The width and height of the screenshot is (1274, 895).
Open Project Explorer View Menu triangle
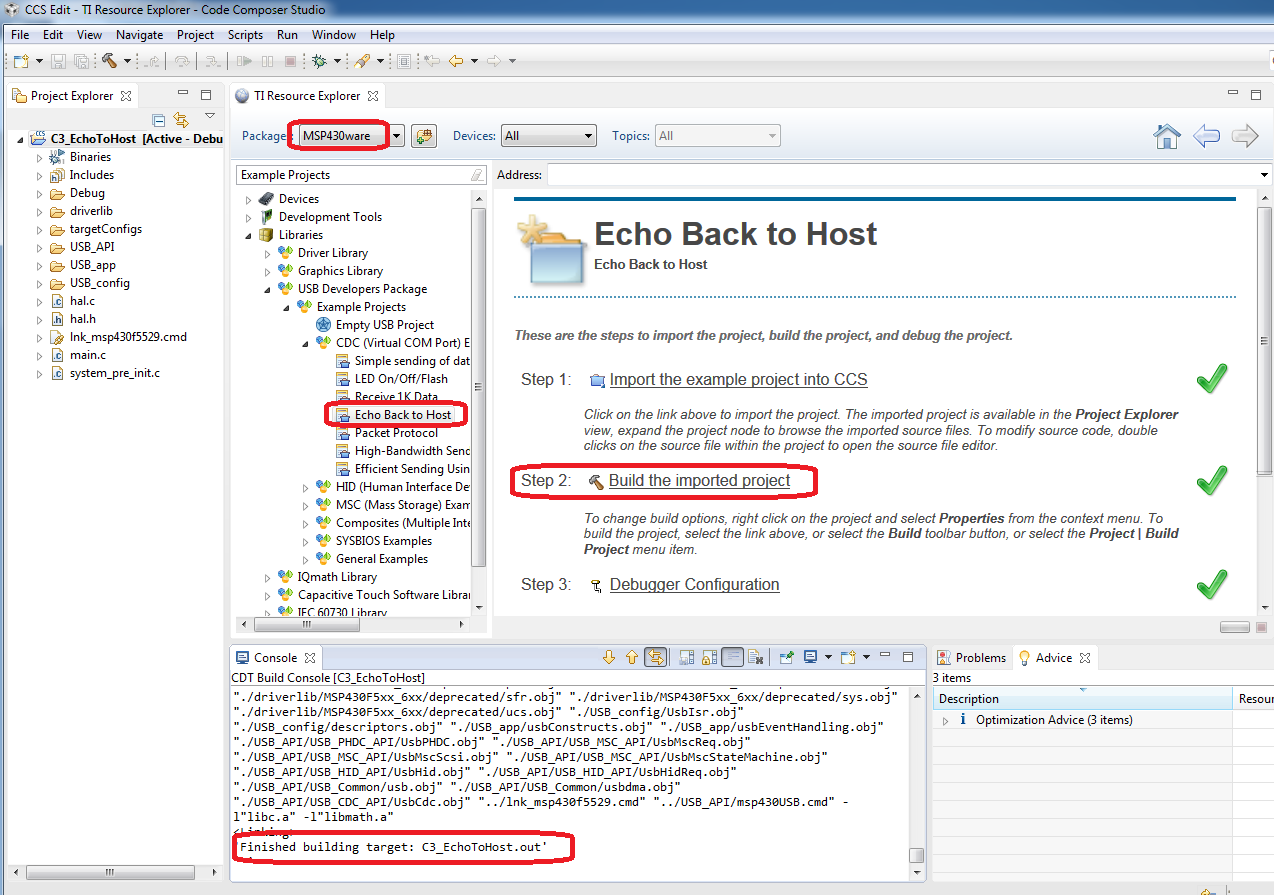click(x=209, y=117)
